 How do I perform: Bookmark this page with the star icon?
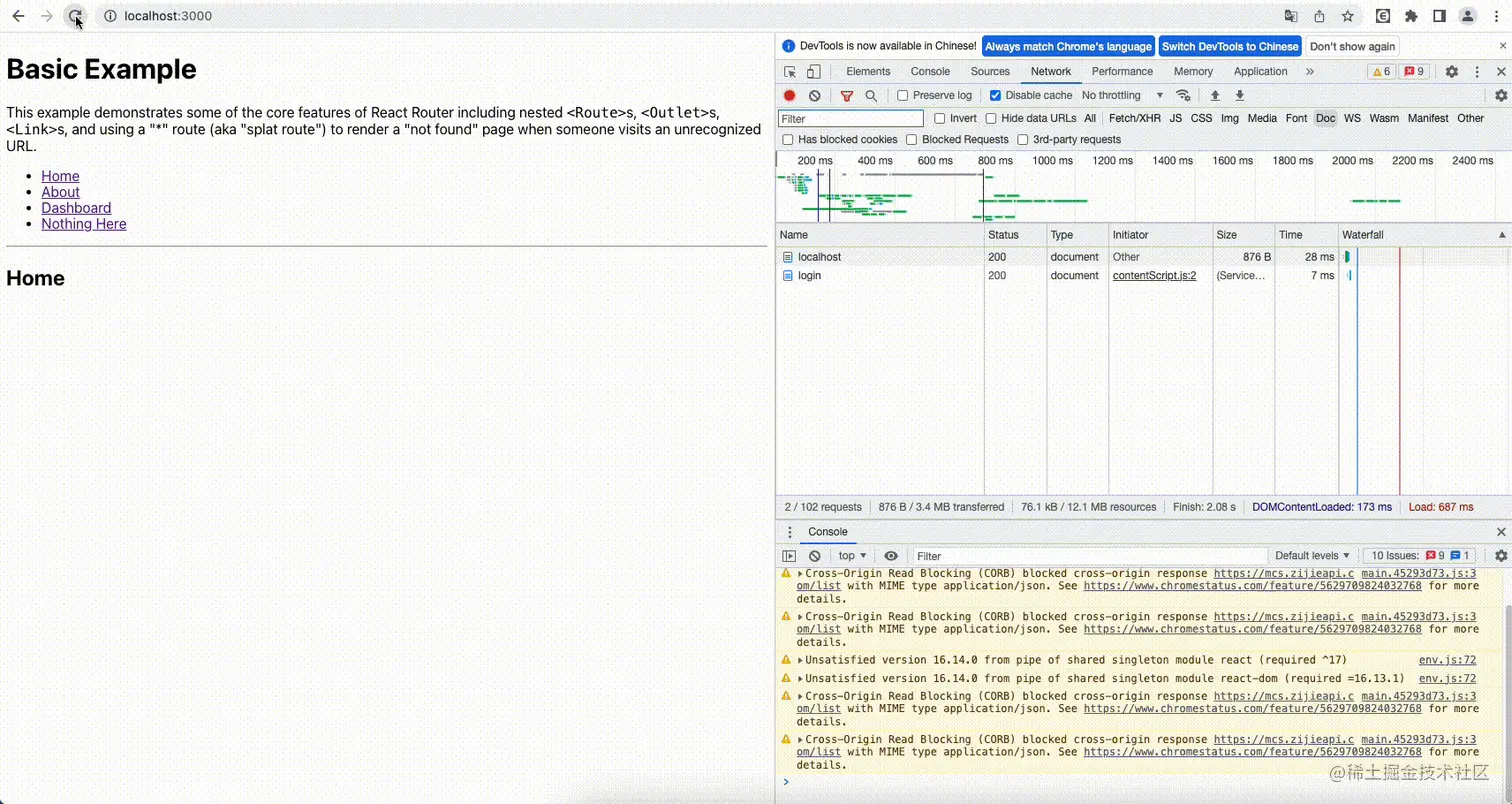tap(1347, 16)
